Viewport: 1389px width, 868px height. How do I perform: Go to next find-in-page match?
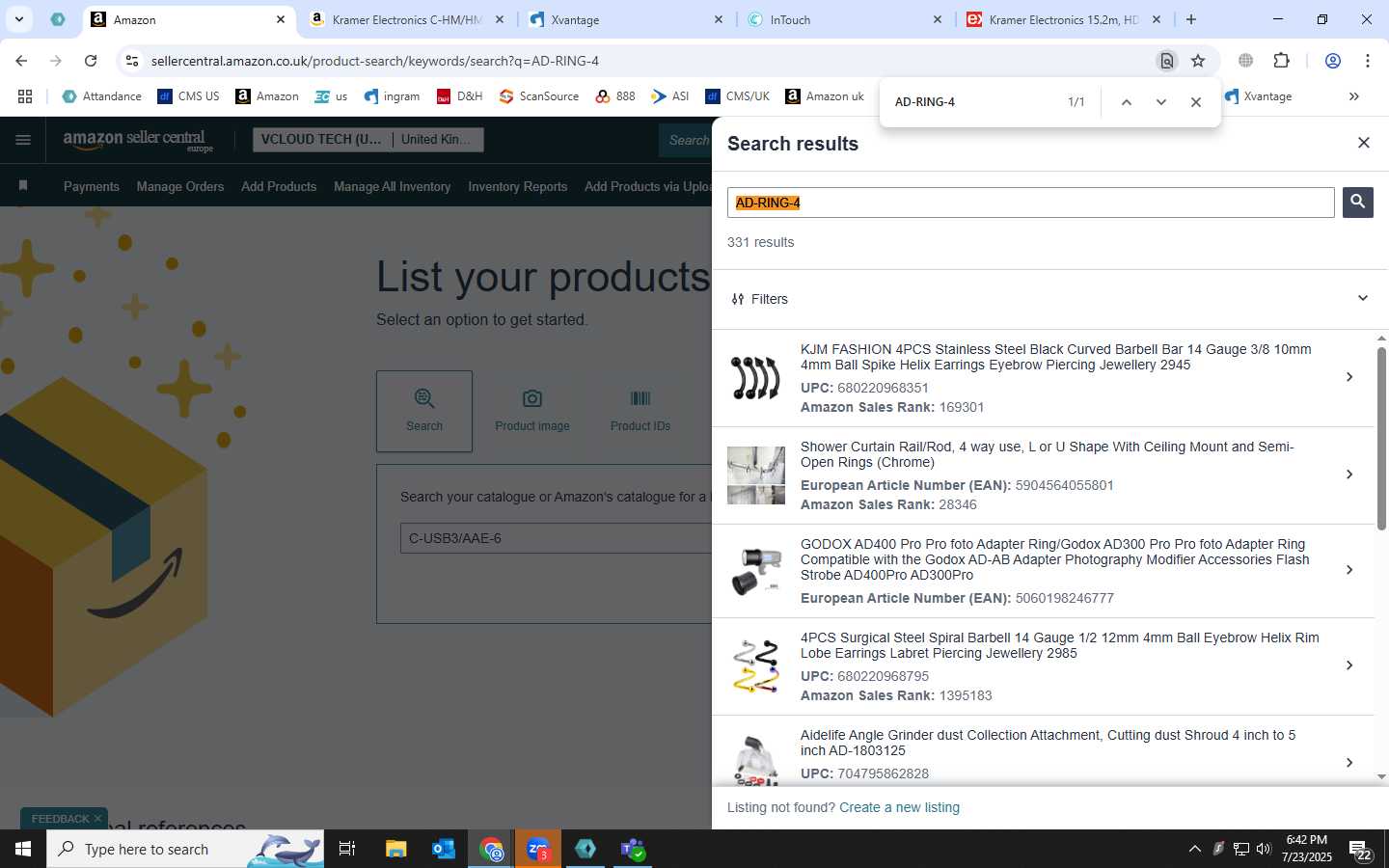click(x=1161, y=102)
